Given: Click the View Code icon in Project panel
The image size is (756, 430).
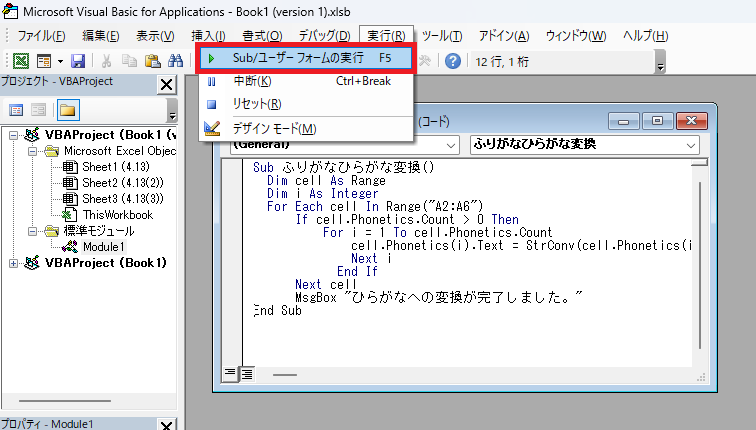Looking at the screenshot, I should click(17, 110).
